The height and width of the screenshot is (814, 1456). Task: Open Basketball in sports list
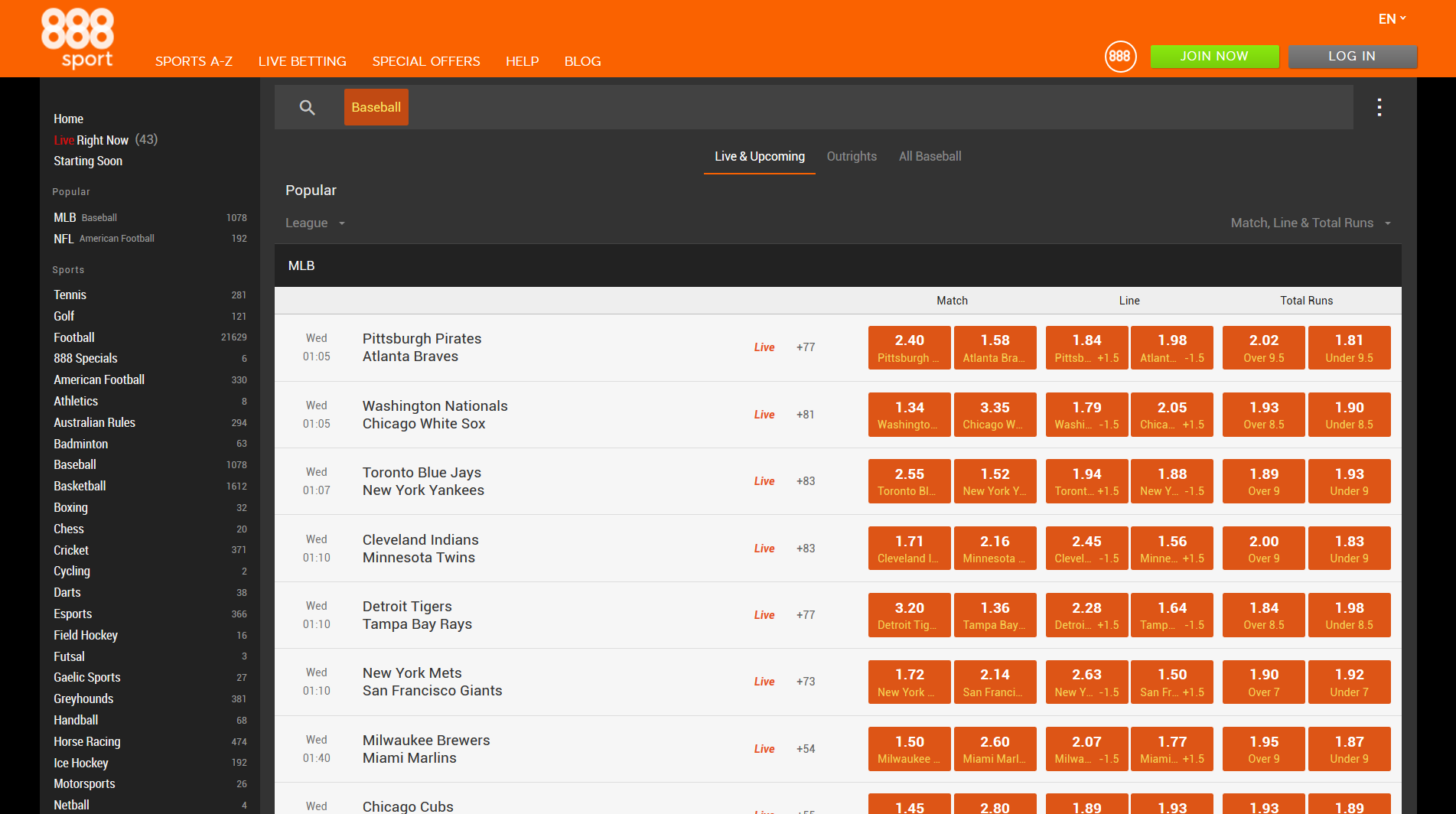coord(150,486)
